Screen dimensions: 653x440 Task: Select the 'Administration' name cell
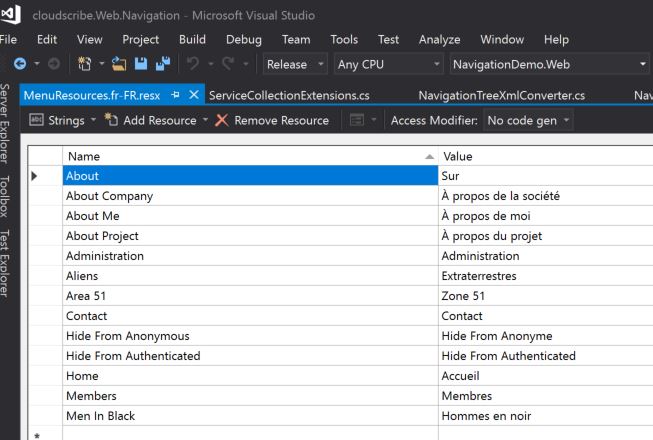pyautogui.click(x=250, y=256)
